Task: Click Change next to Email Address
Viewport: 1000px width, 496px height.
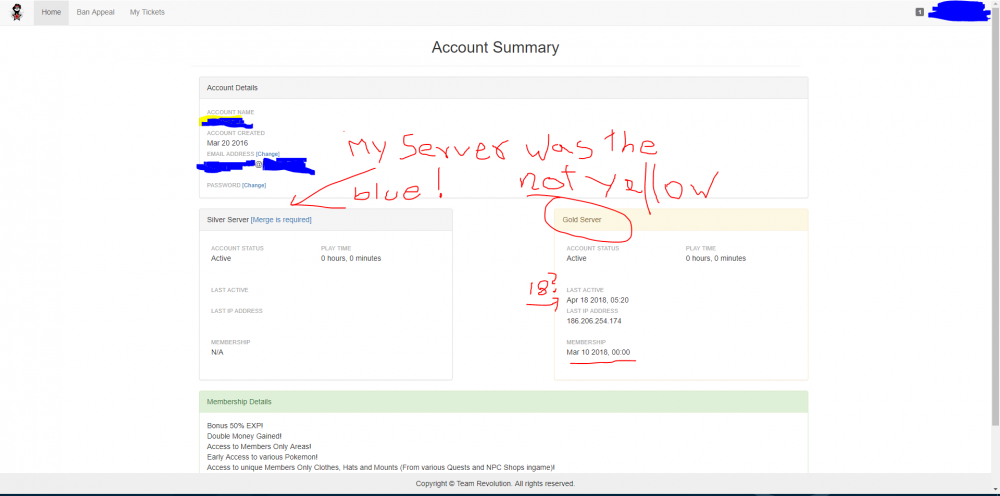Action: point(267,154)
